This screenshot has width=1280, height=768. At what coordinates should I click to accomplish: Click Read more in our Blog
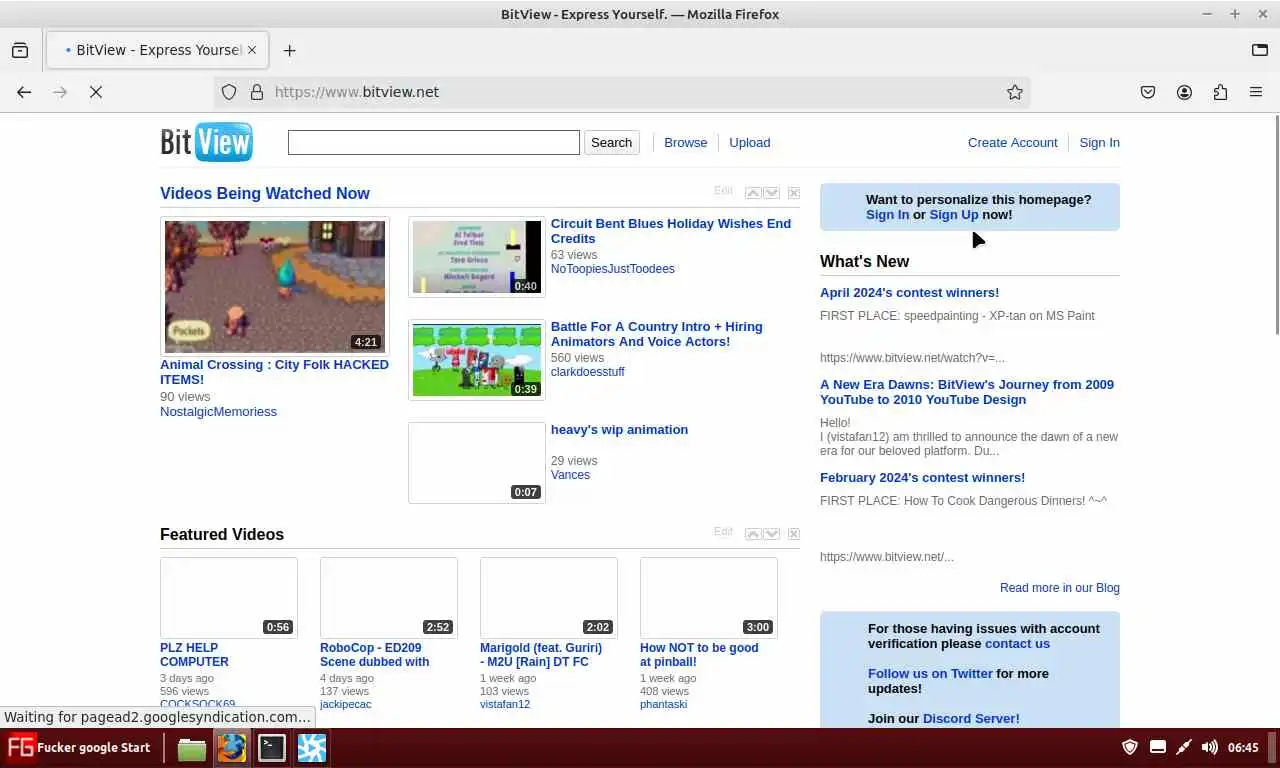click(x=1060, y=588)
